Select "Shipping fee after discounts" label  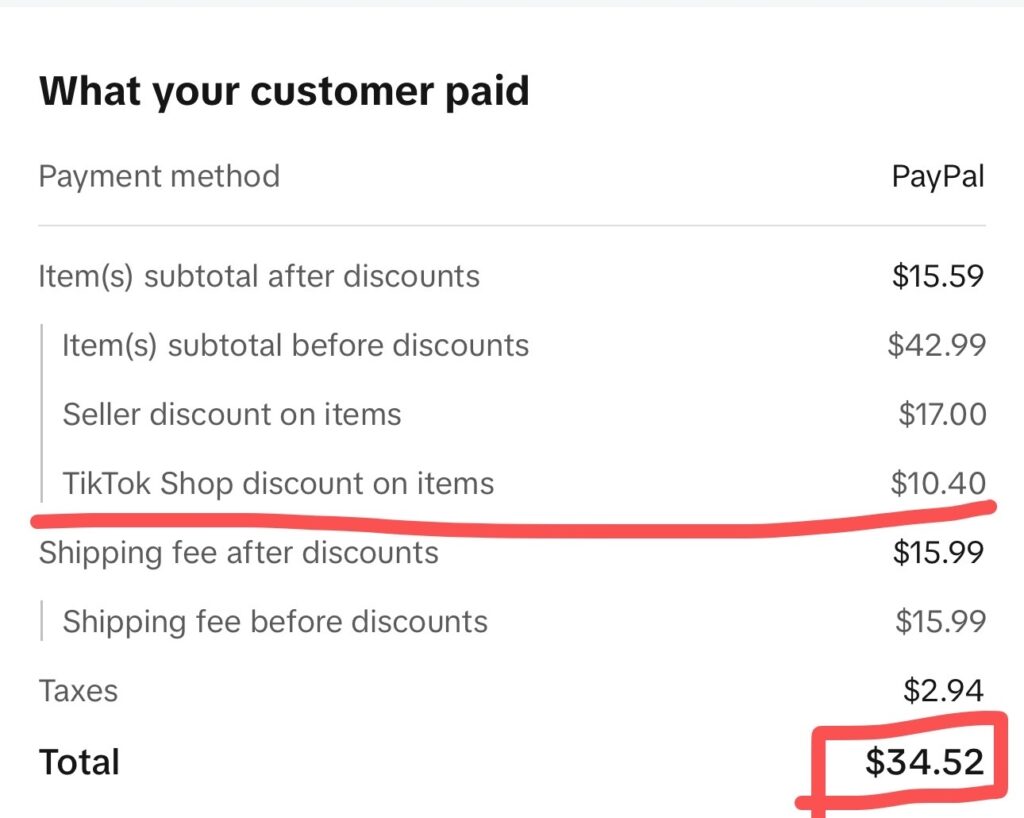(238, 552)
